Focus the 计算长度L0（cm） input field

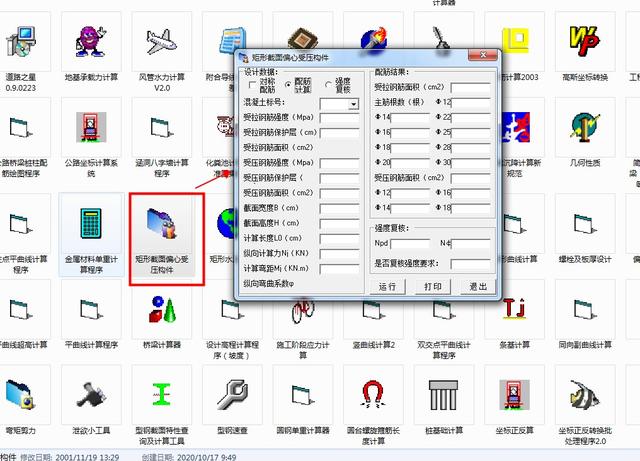point(340,239)
